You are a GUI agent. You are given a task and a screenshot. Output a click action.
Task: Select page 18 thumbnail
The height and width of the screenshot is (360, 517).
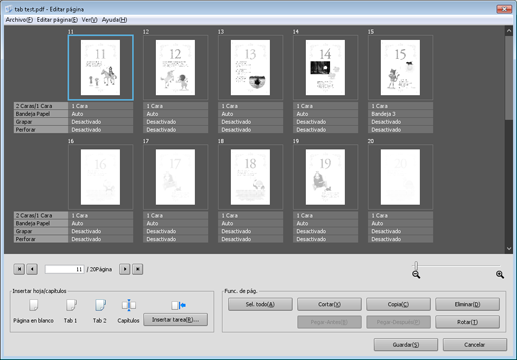pos(251,177)
